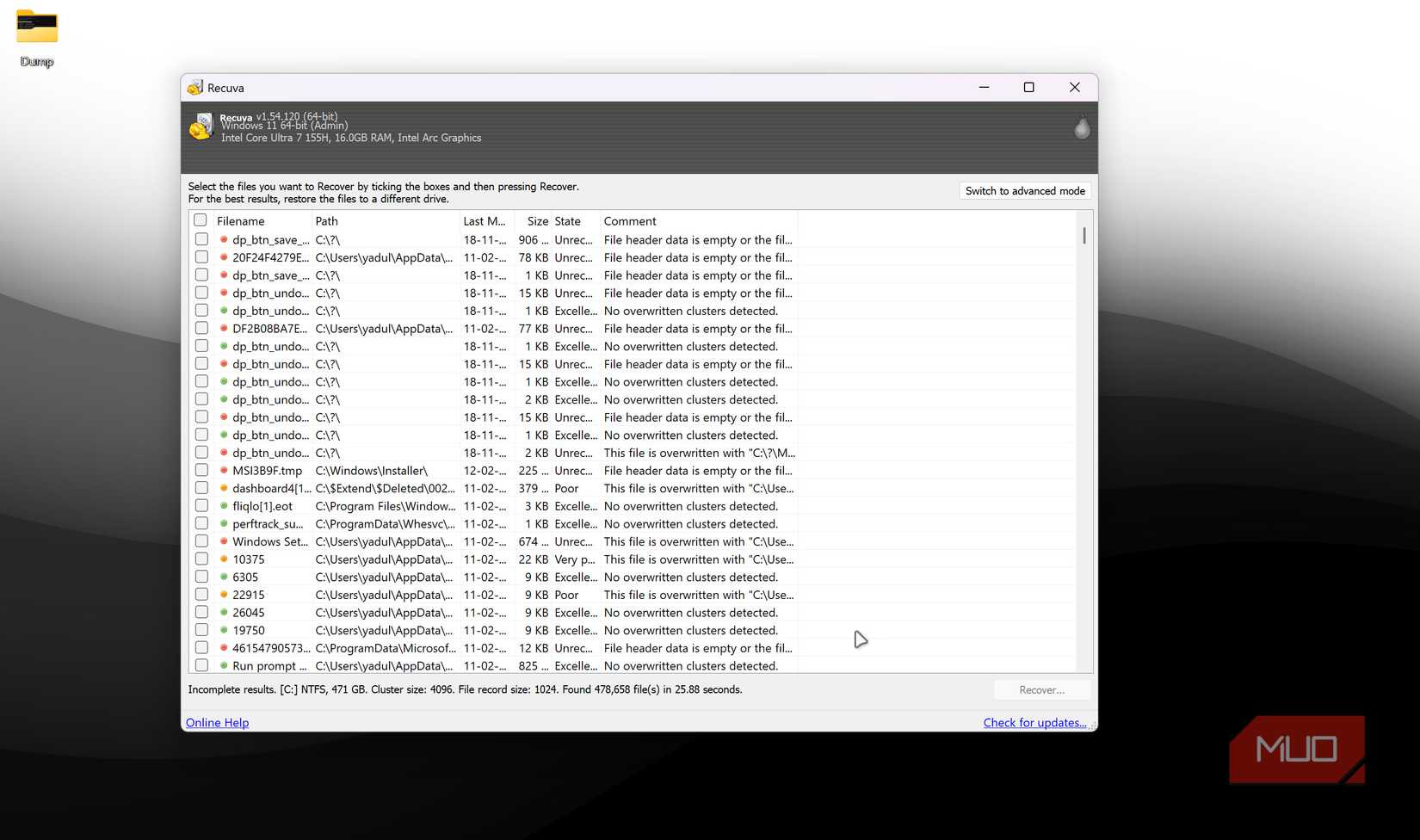This screenshot has width=1420, height=840.
Task: Click the green status dot beside file 6305
Action: [x=224, y=577]
